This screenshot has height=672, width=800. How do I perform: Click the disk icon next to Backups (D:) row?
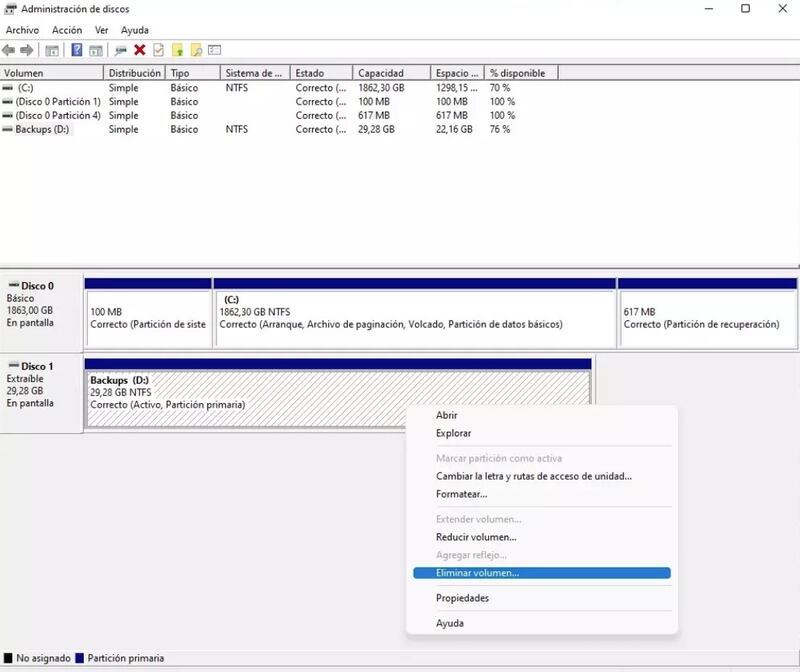pos(8,130)
